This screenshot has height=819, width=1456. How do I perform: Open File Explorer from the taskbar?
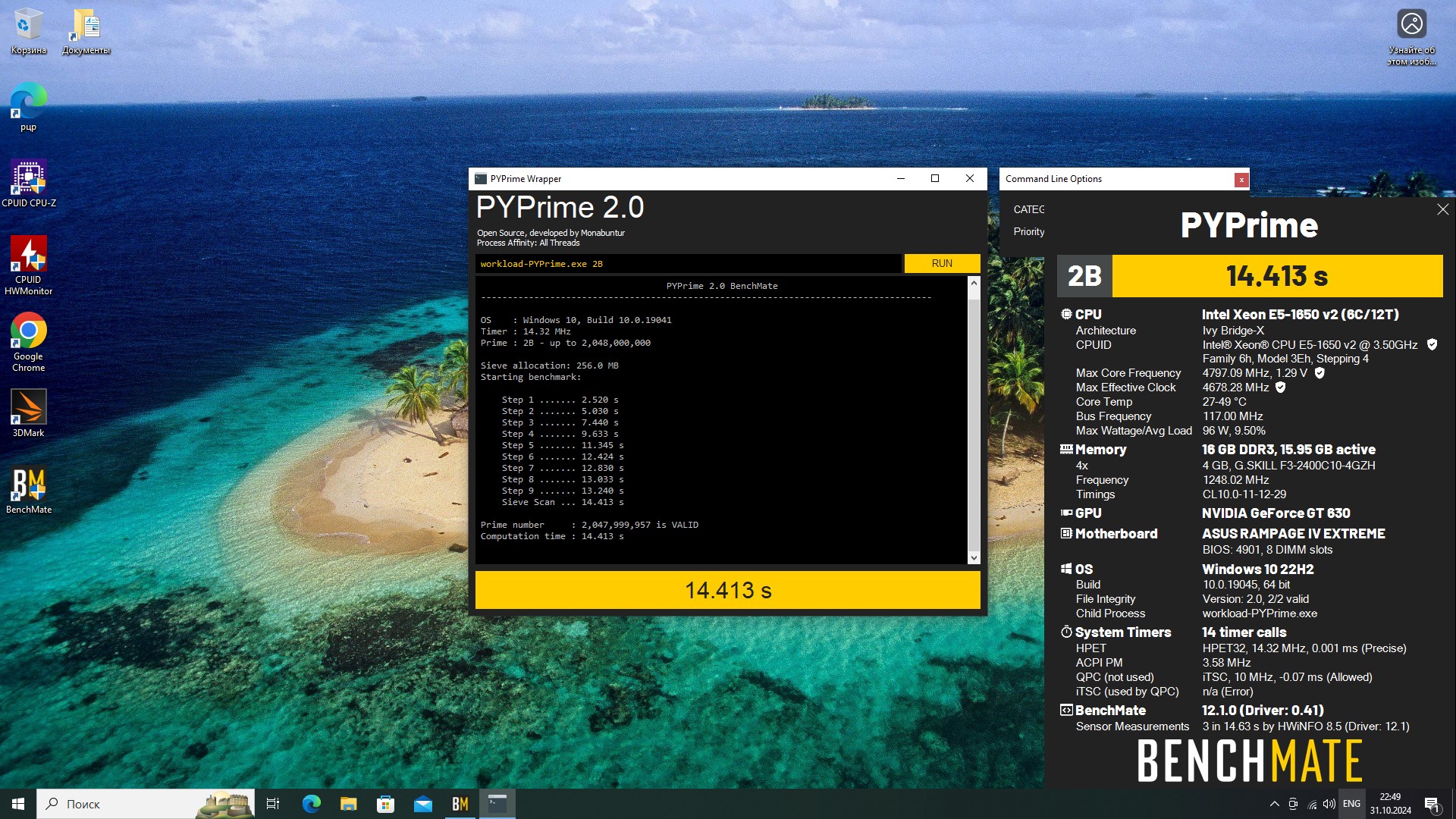[x=348, y=804]
